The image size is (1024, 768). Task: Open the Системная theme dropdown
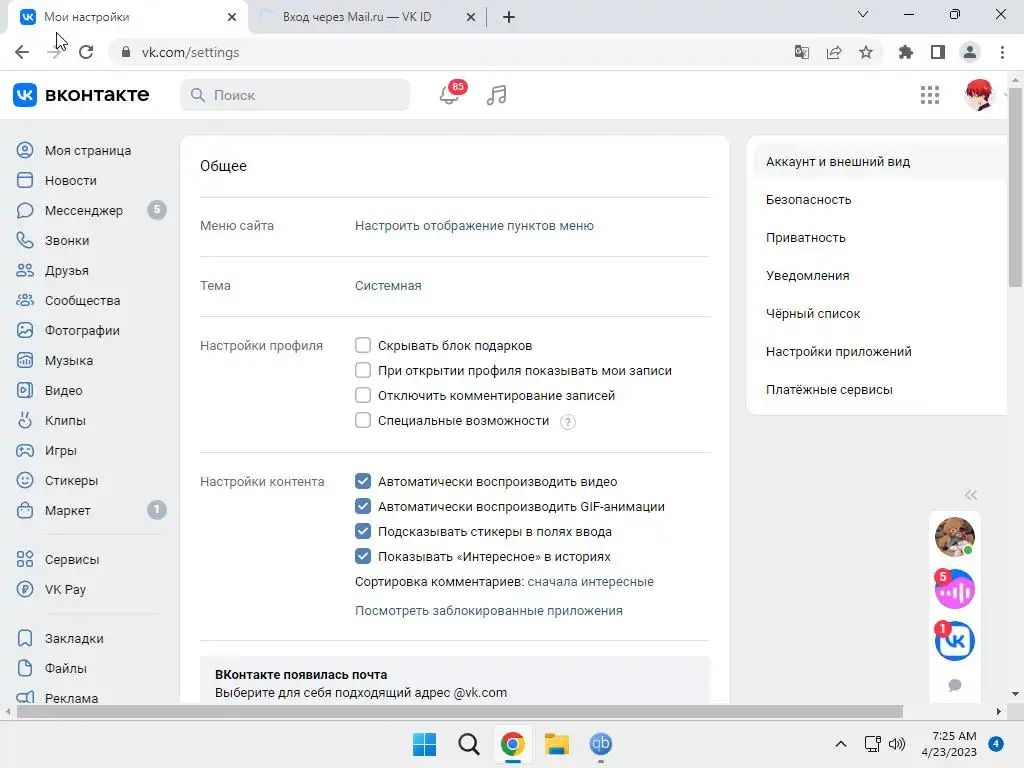388,285
